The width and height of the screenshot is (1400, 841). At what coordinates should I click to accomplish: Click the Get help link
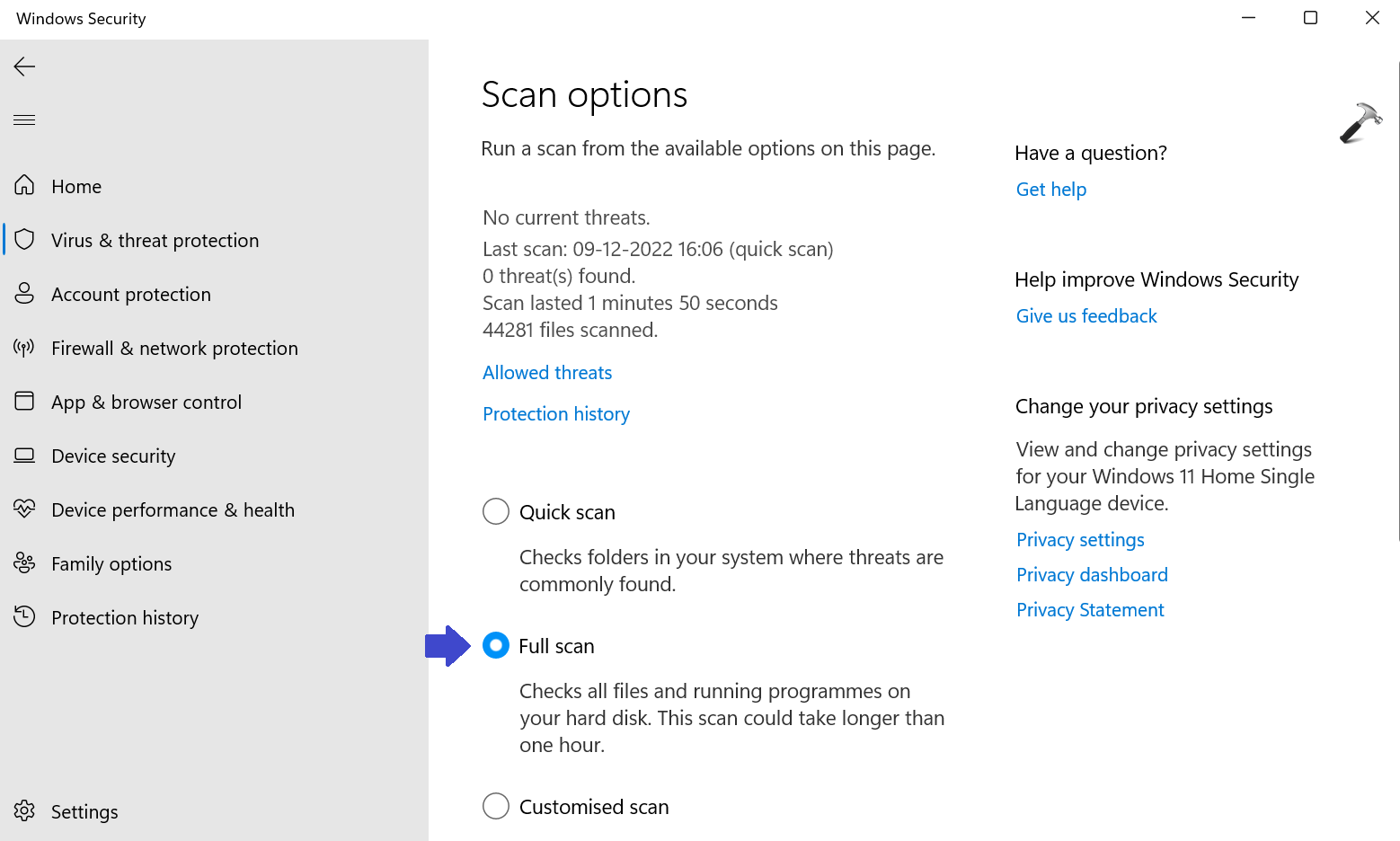coord(1050,190)
